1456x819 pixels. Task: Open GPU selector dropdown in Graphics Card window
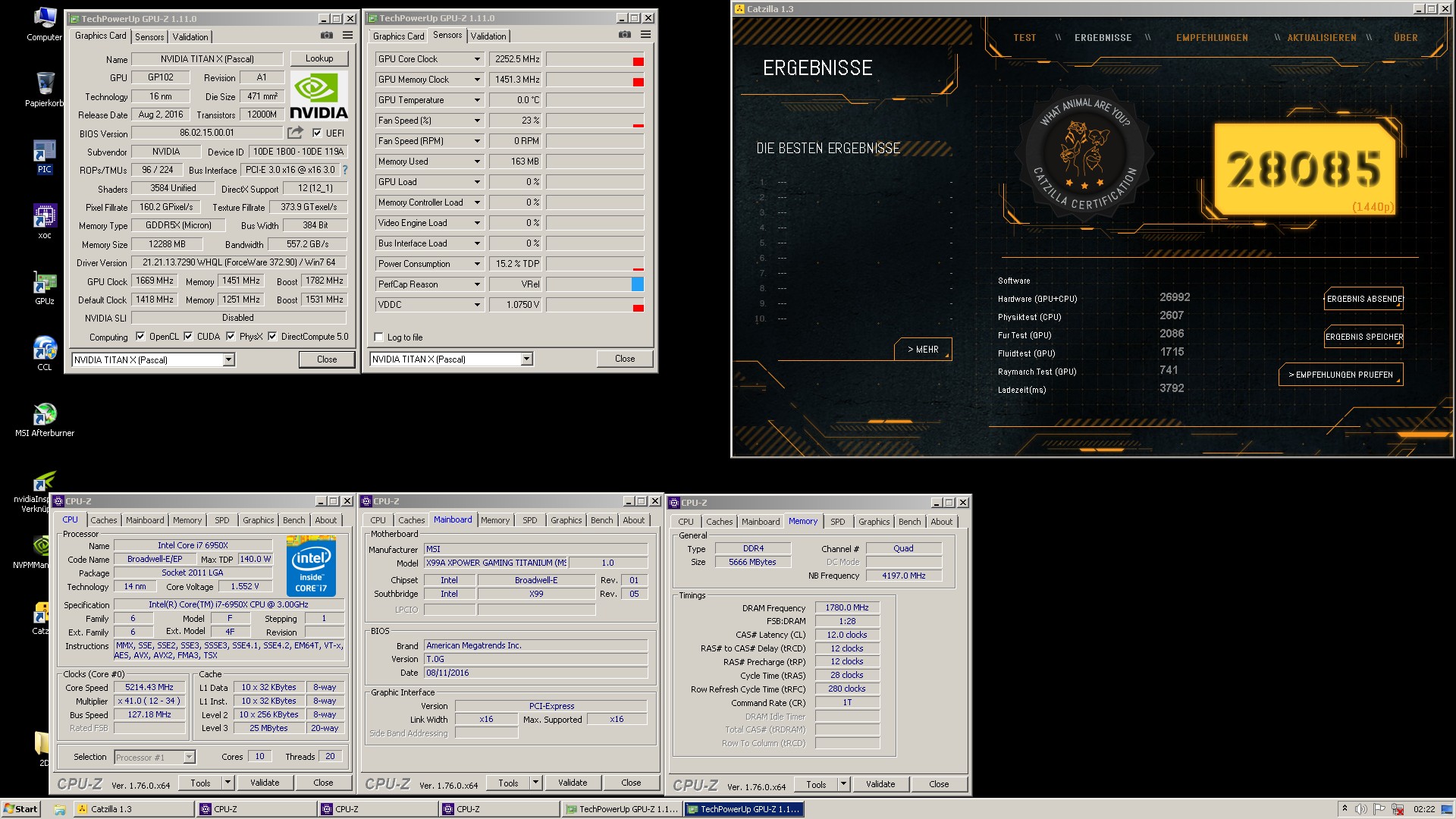(228, 360)
